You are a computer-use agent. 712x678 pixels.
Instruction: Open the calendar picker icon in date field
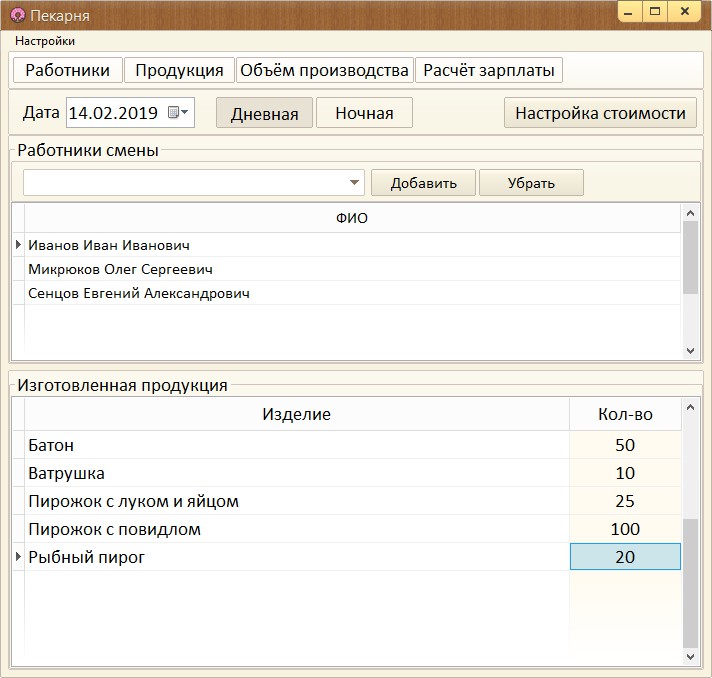pos(178,112)
